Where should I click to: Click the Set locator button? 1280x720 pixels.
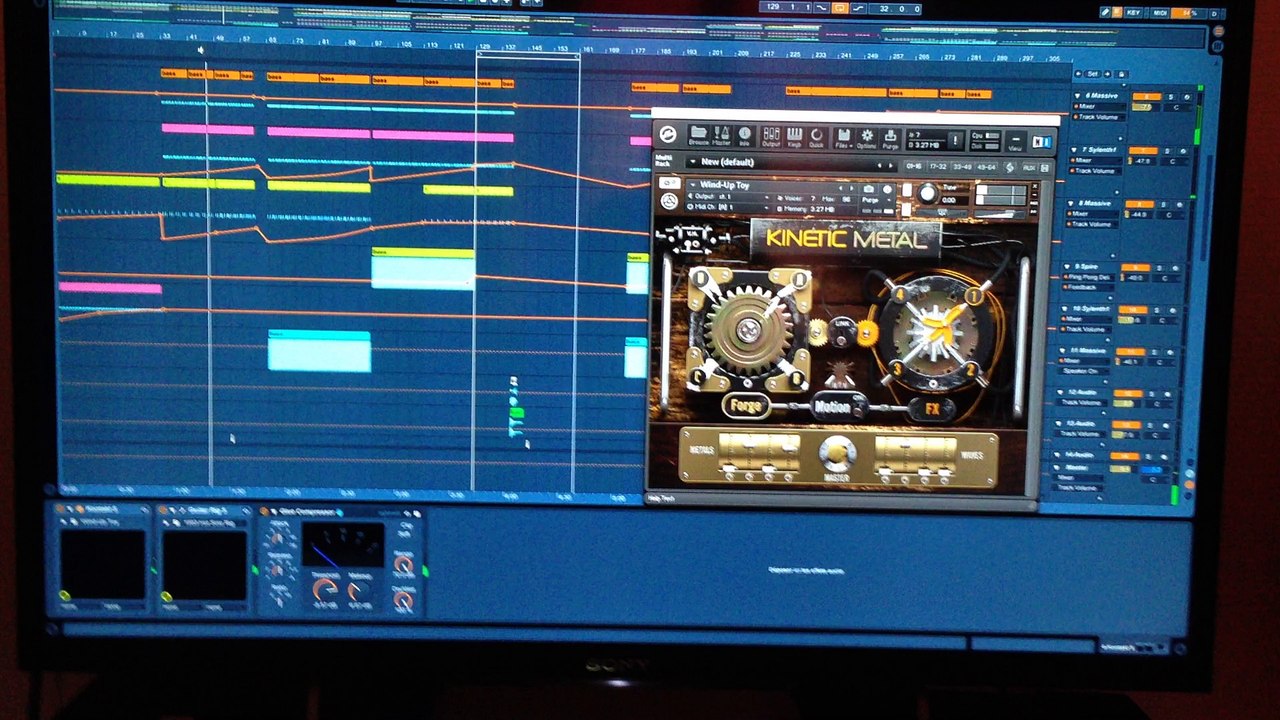tap(1093, 74)
